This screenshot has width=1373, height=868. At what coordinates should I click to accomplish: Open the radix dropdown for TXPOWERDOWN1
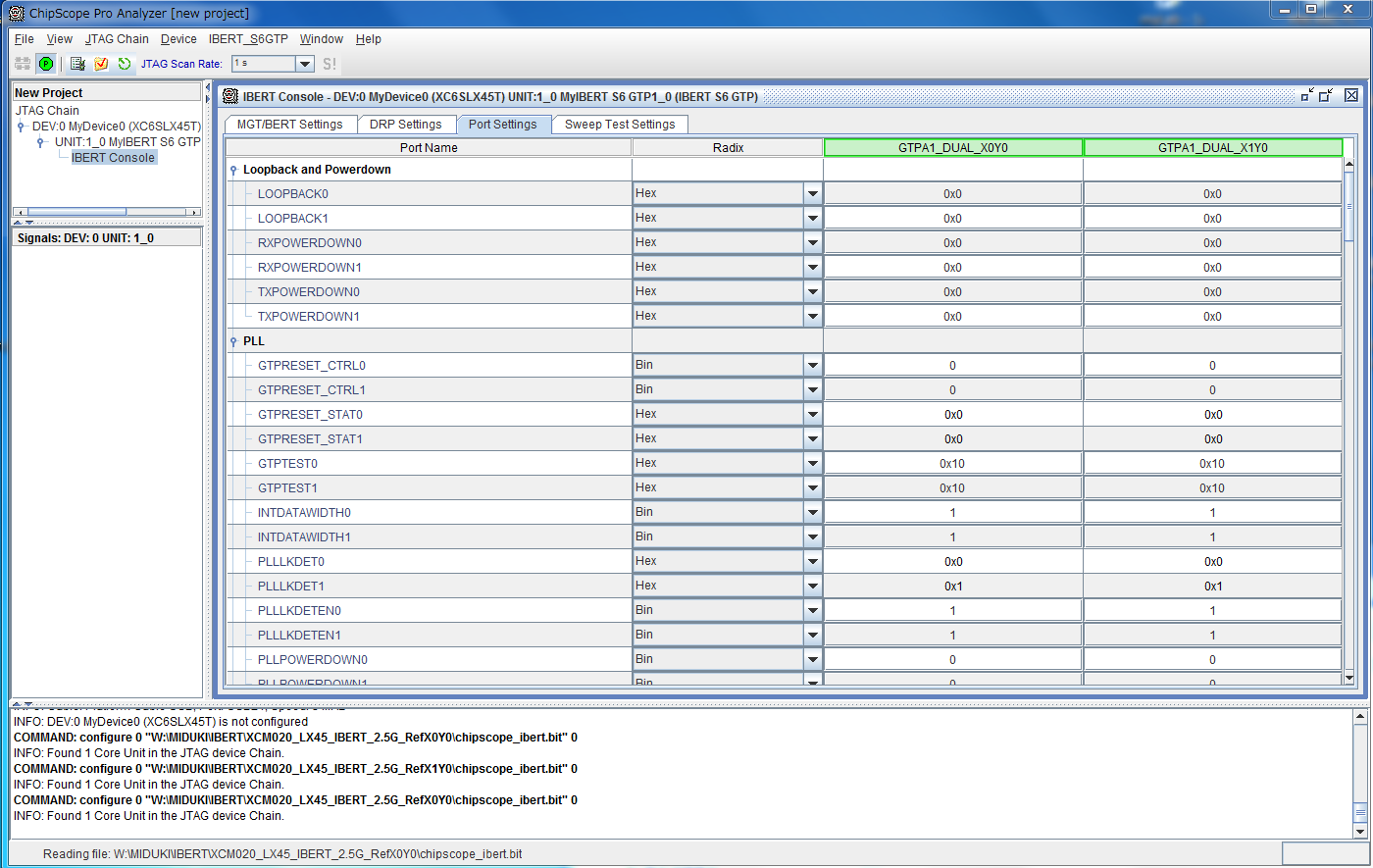point(813,316)
